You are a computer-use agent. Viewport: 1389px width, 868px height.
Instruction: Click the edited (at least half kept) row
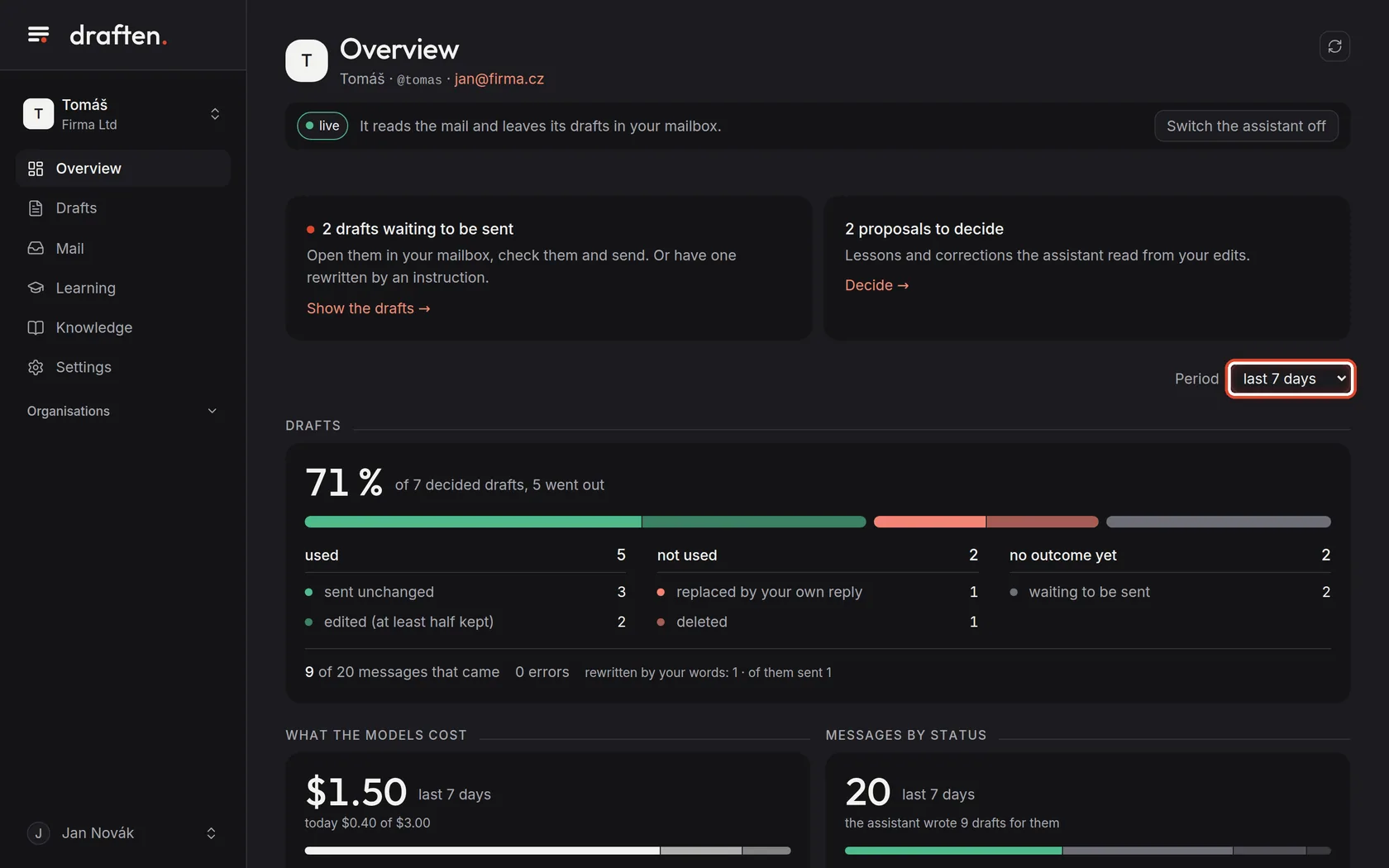pos(465,622)
